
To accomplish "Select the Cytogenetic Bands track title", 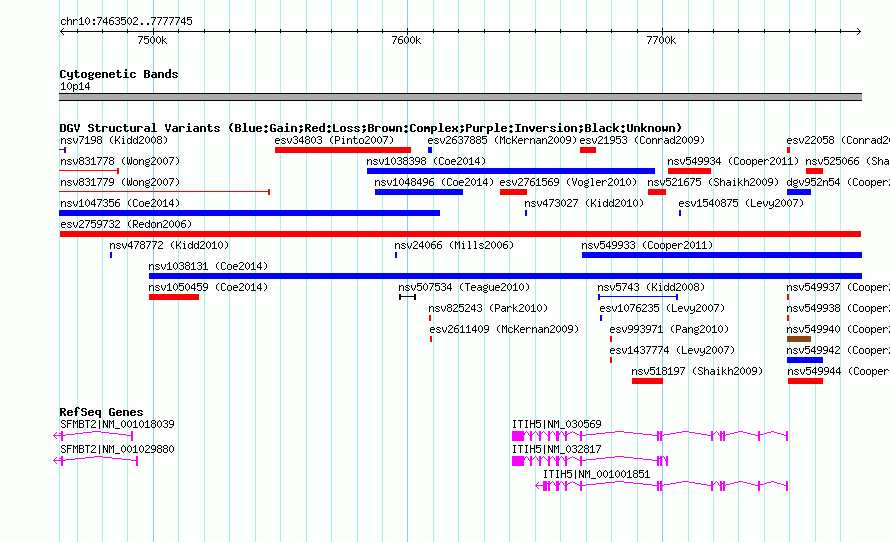I will pos(119,74).
